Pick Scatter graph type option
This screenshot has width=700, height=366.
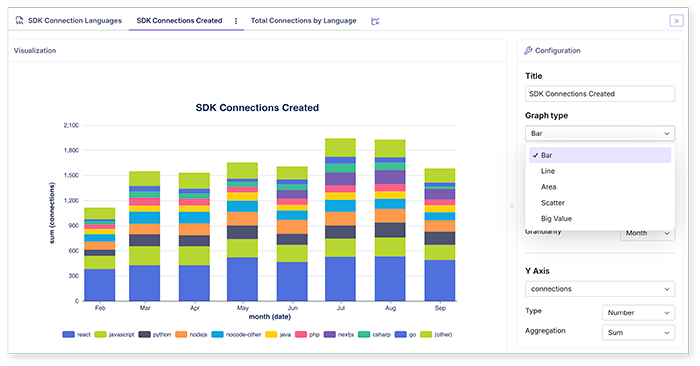pyautogui.click(x=600, y=203)
